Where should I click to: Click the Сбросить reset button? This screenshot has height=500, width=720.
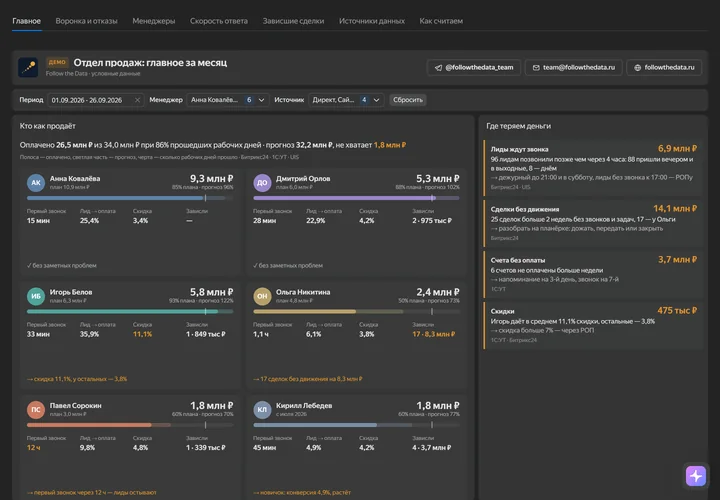(408, 100)
